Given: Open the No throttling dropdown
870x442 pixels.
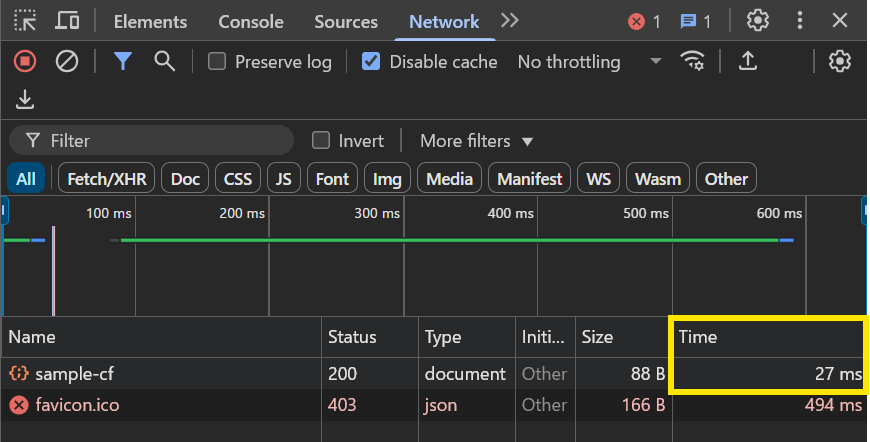Looking at the screenshot, I should (590, 62).
